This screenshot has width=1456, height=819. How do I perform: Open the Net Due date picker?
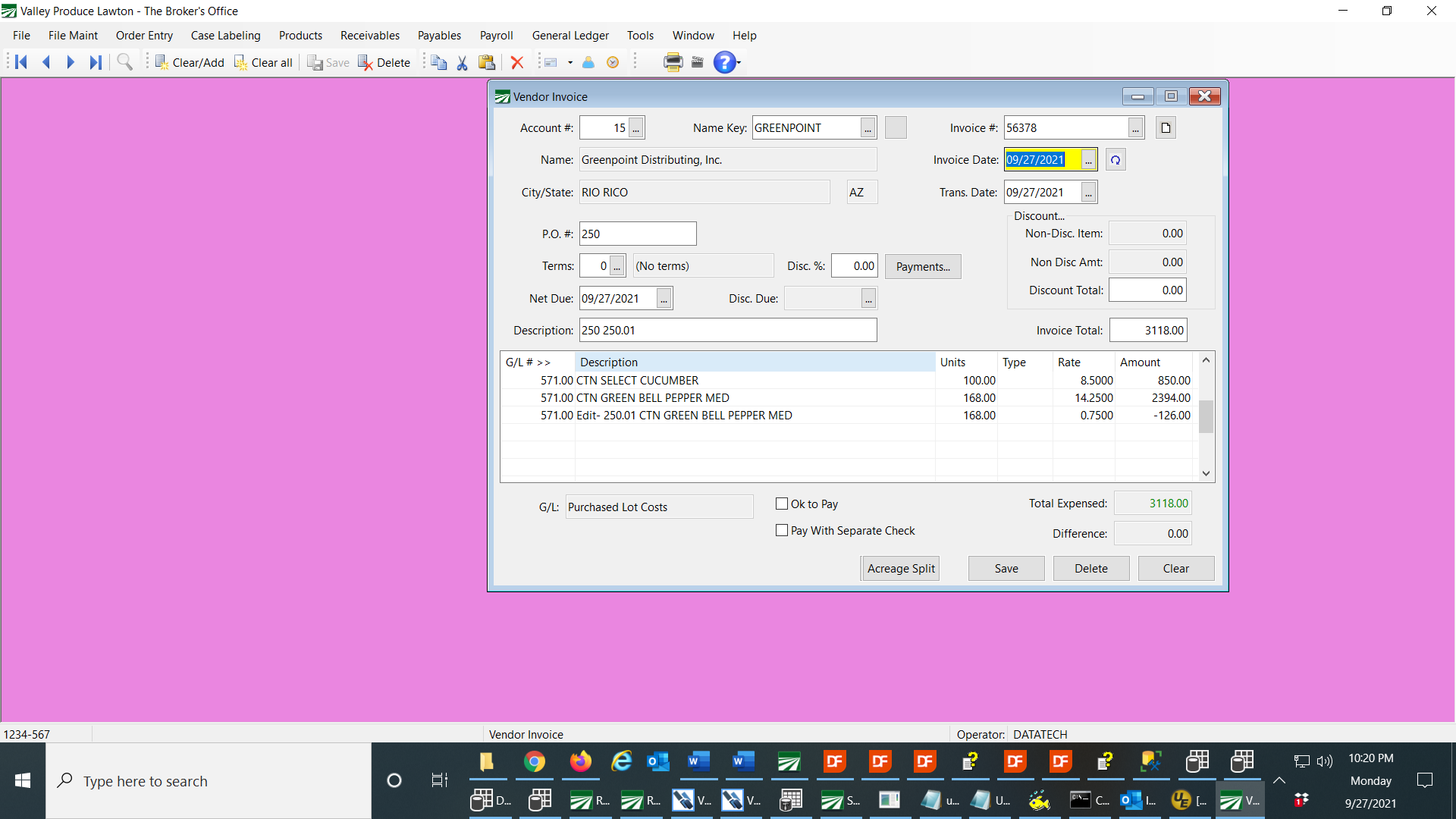(664, 299)
